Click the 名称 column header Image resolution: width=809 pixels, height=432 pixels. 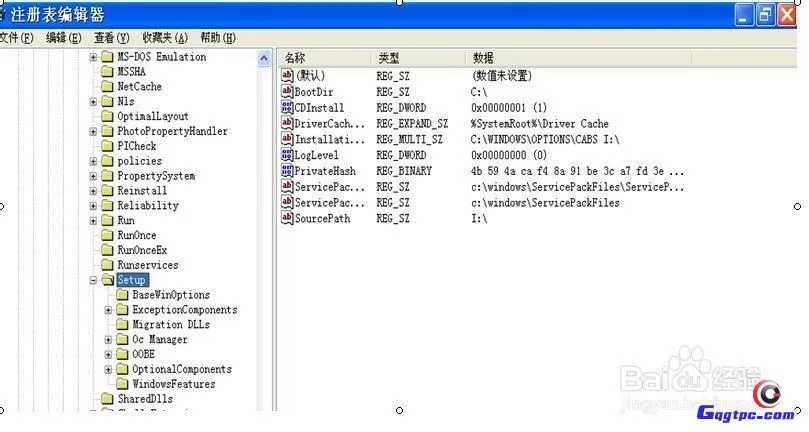295,58
